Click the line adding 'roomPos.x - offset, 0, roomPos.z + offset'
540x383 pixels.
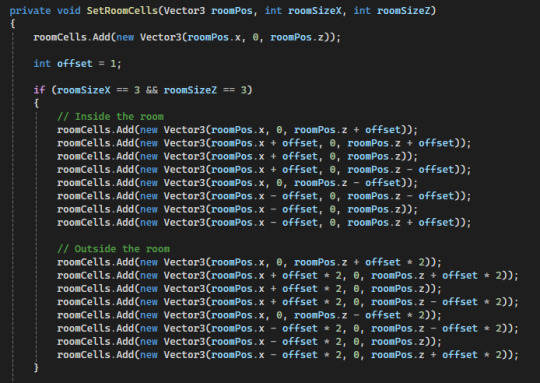click(264, 222)
